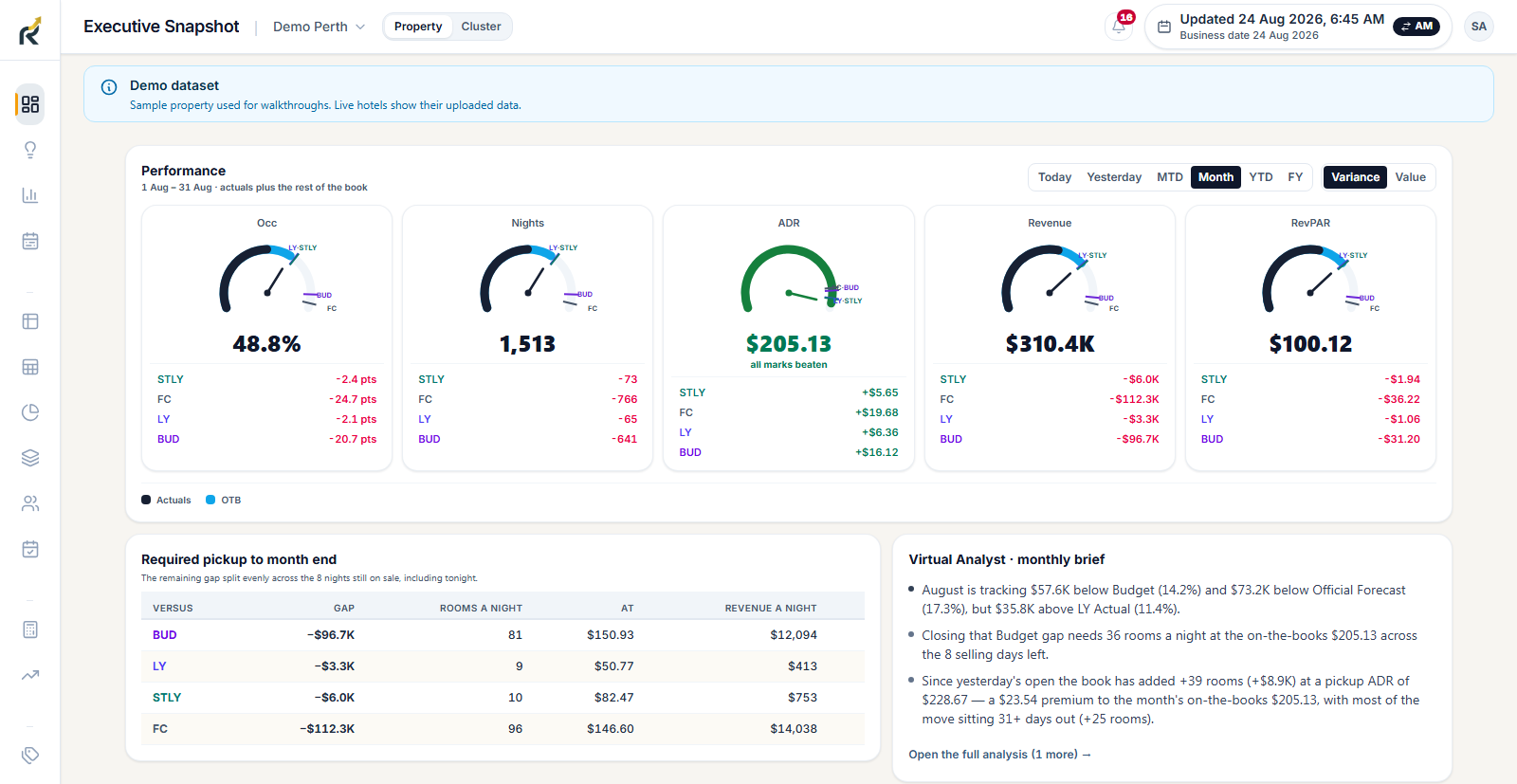
Task: Click the -$112.3K FC value in Revenue card
Action: 1134,399
